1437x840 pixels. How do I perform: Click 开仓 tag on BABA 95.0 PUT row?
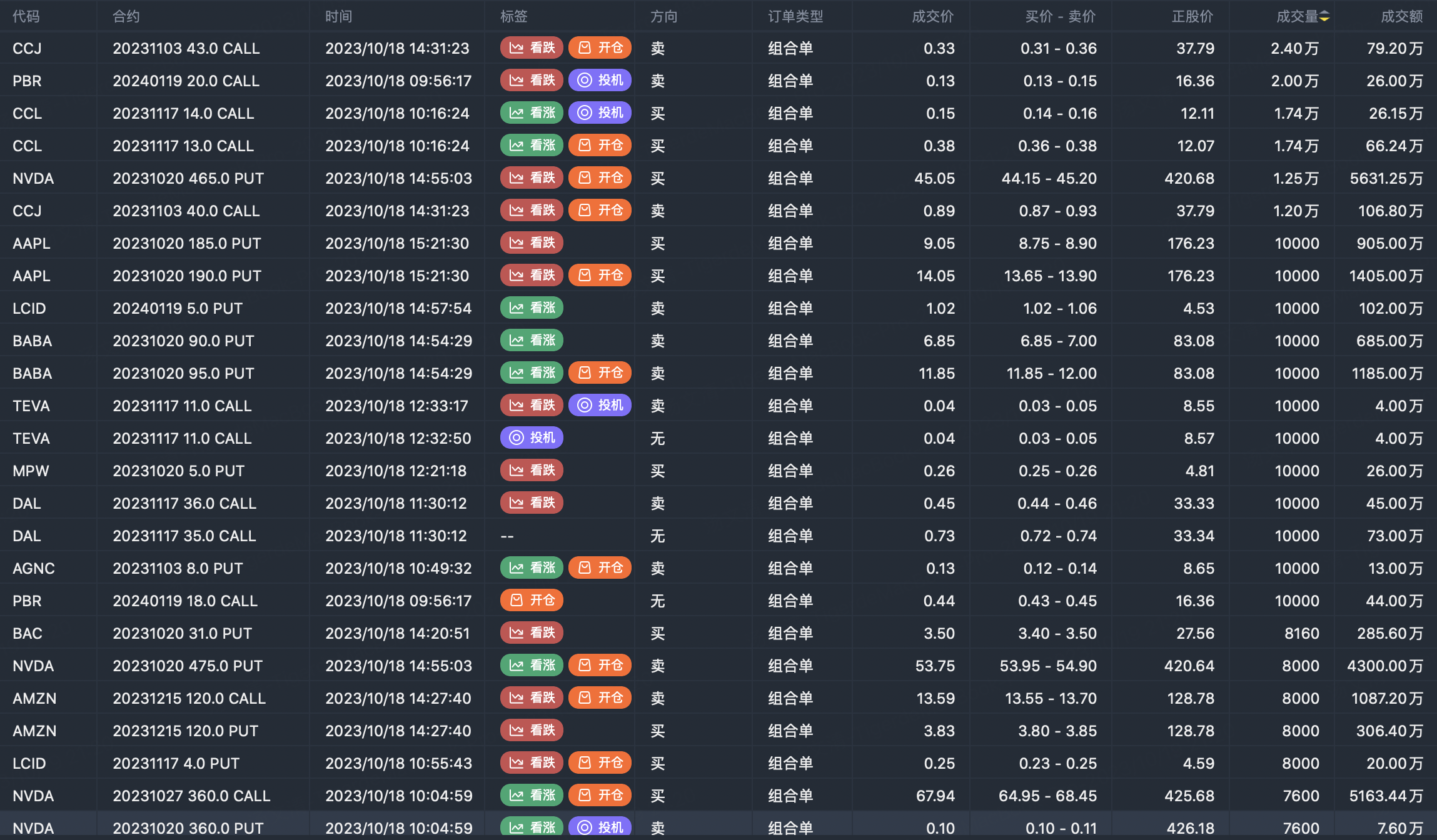tap(600, 373)
